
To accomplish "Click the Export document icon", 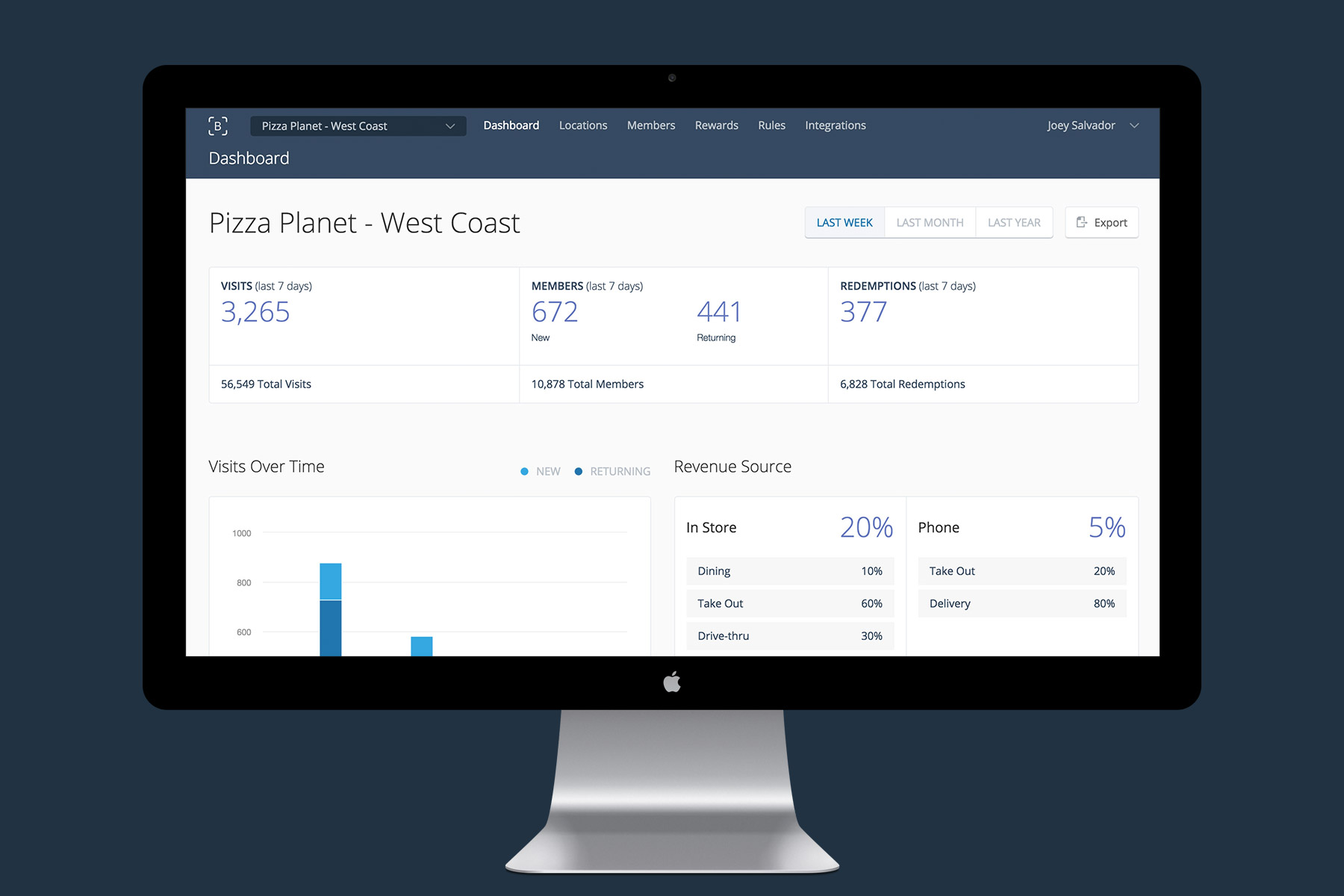I will [1081, 222].
